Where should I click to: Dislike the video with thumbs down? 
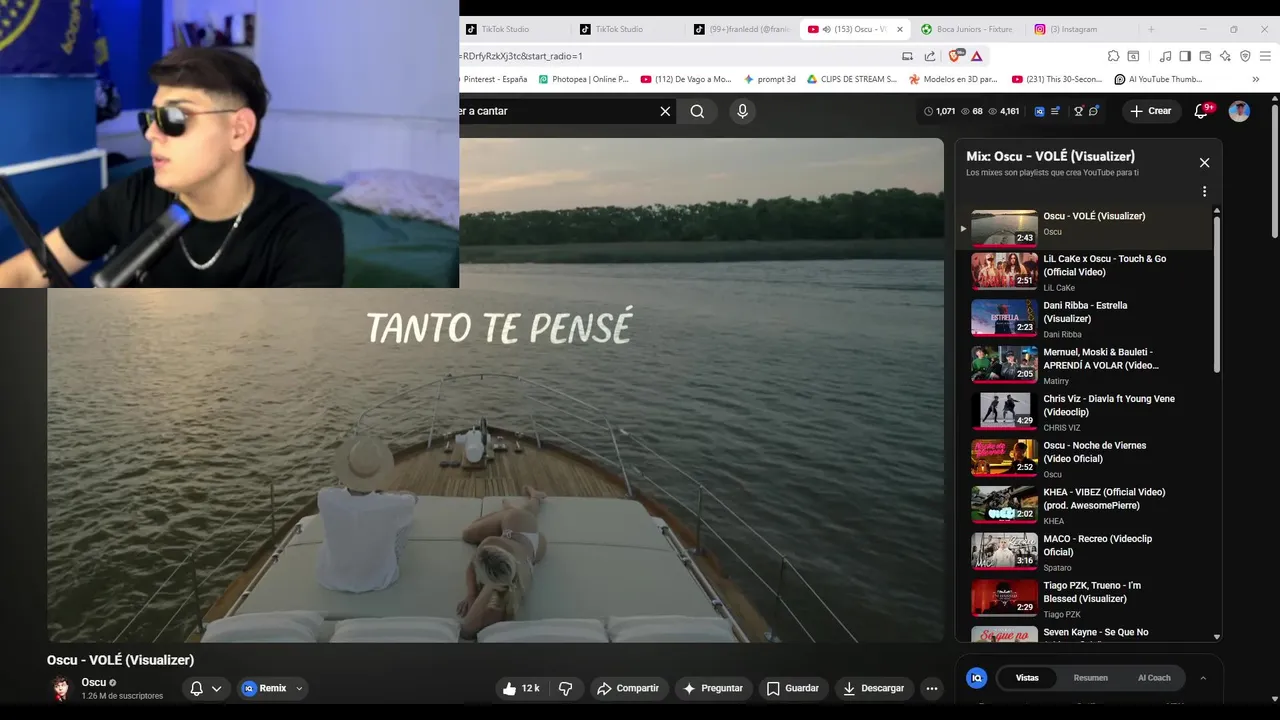[565, 688]
